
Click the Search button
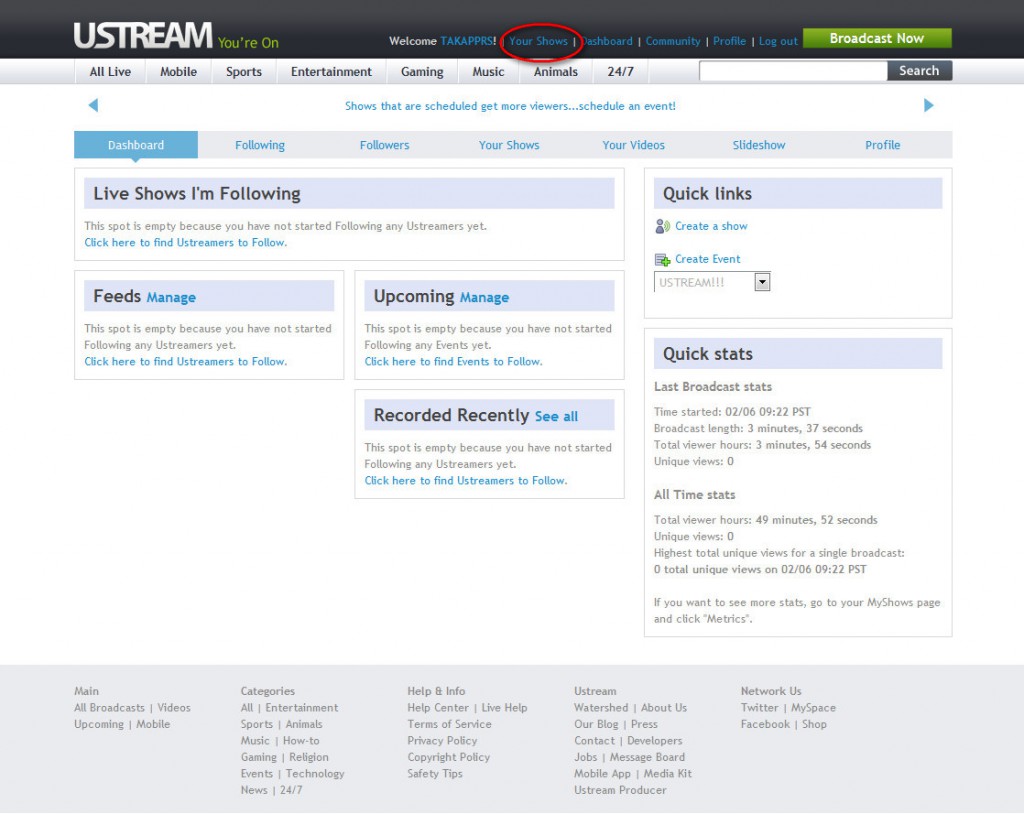[x=919, y=71]
